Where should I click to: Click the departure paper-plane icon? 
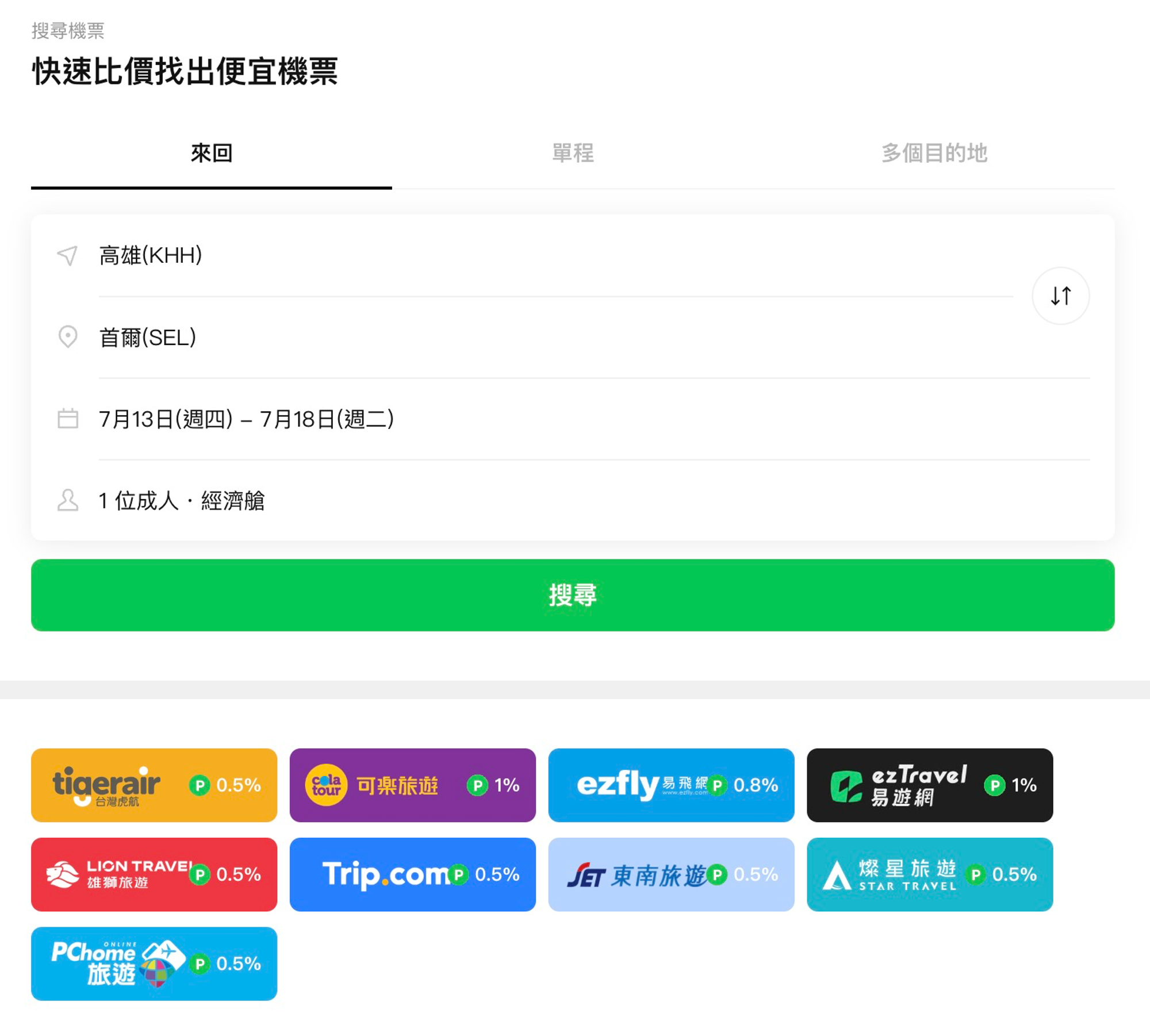coord(68,256)
